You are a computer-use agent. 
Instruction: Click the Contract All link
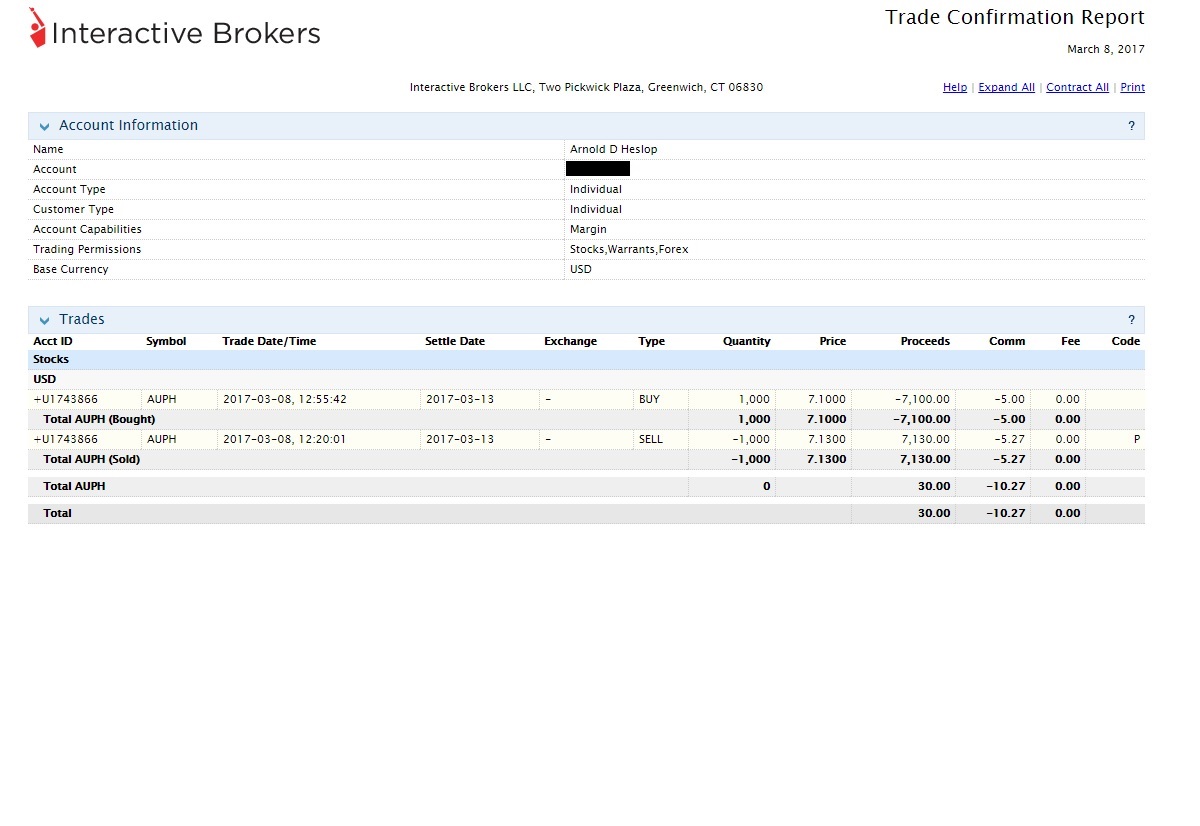pos(1077,88)
